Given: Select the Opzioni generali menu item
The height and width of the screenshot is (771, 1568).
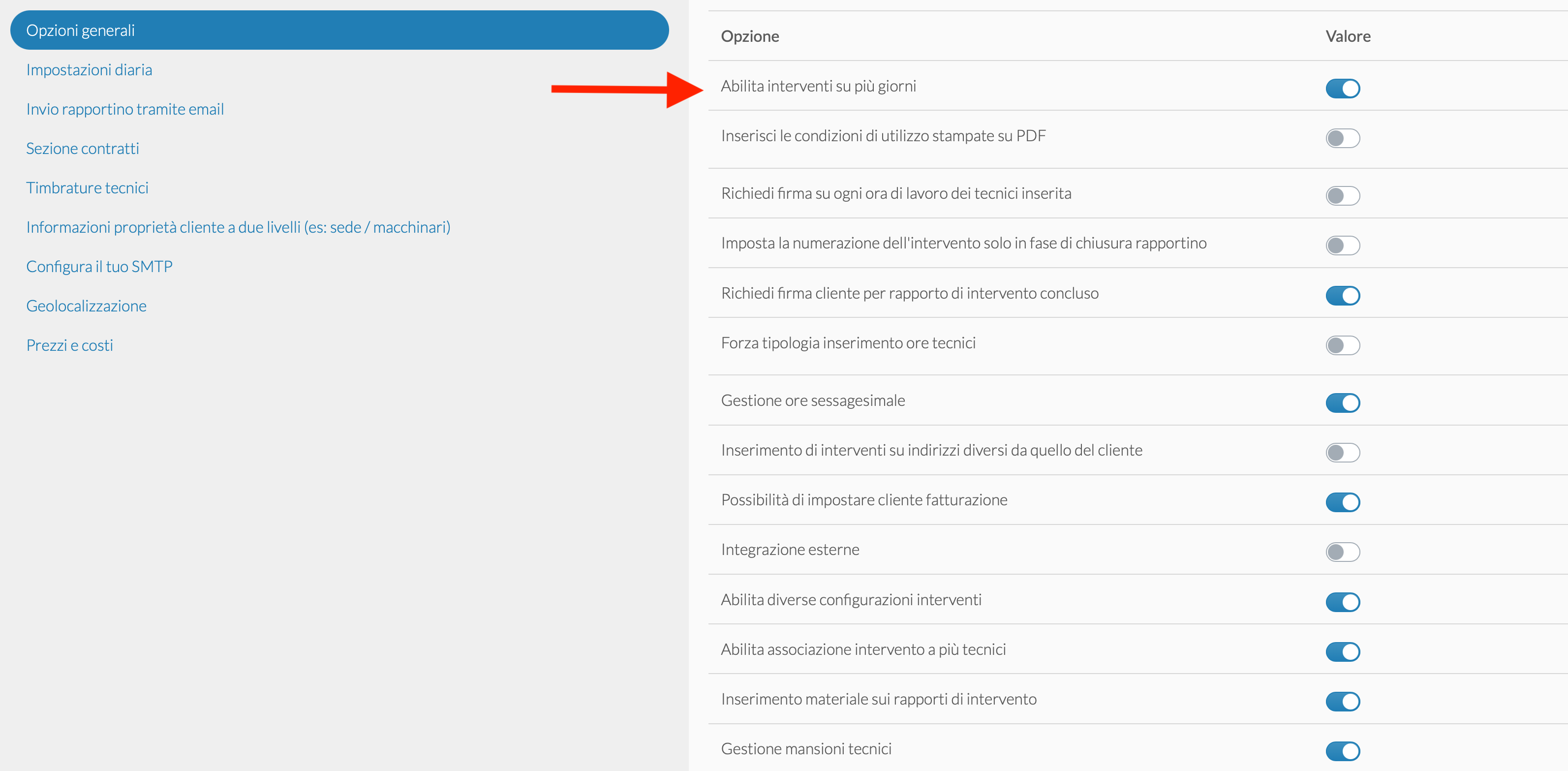Looking at the screenshot, I should pos(339,31).
